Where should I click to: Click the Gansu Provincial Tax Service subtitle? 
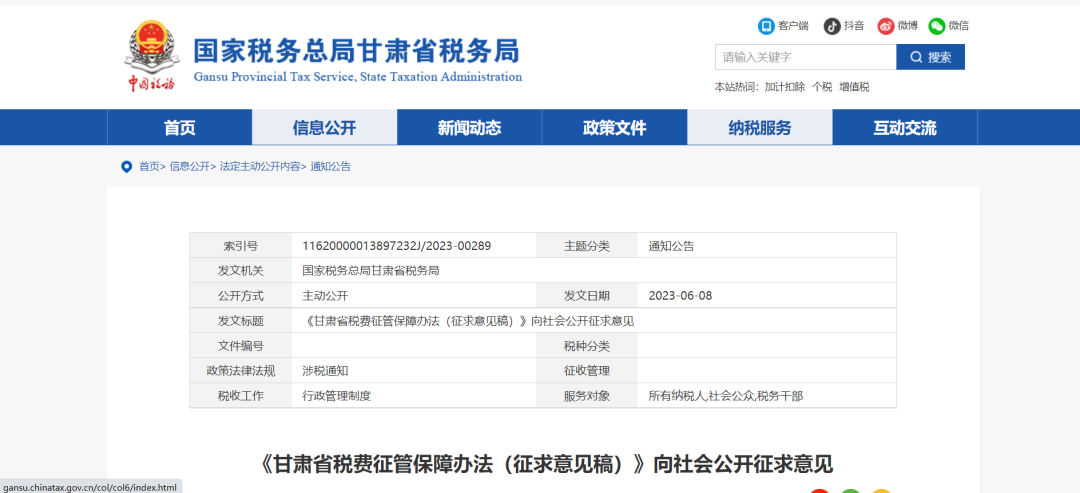(358, 76)
